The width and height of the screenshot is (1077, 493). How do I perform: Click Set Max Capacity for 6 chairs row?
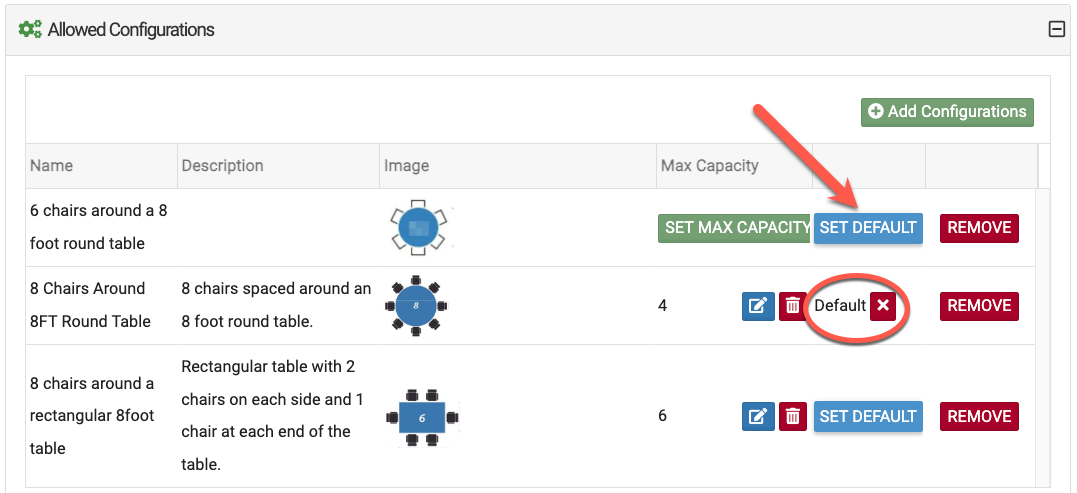tap(735, 228)
